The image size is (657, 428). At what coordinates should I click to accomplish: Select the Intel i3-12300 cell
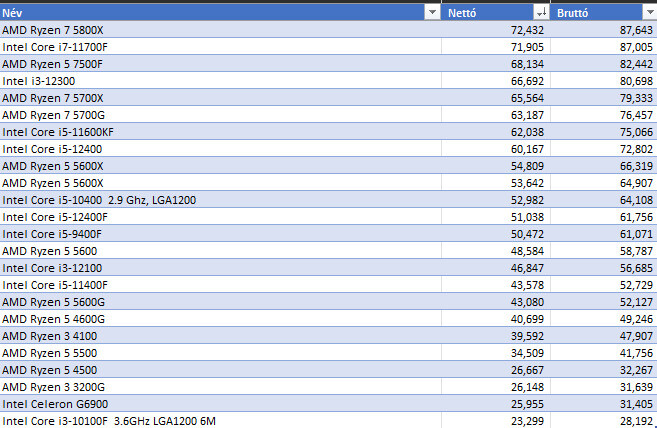pyautogui.click(x=220, y=81)
